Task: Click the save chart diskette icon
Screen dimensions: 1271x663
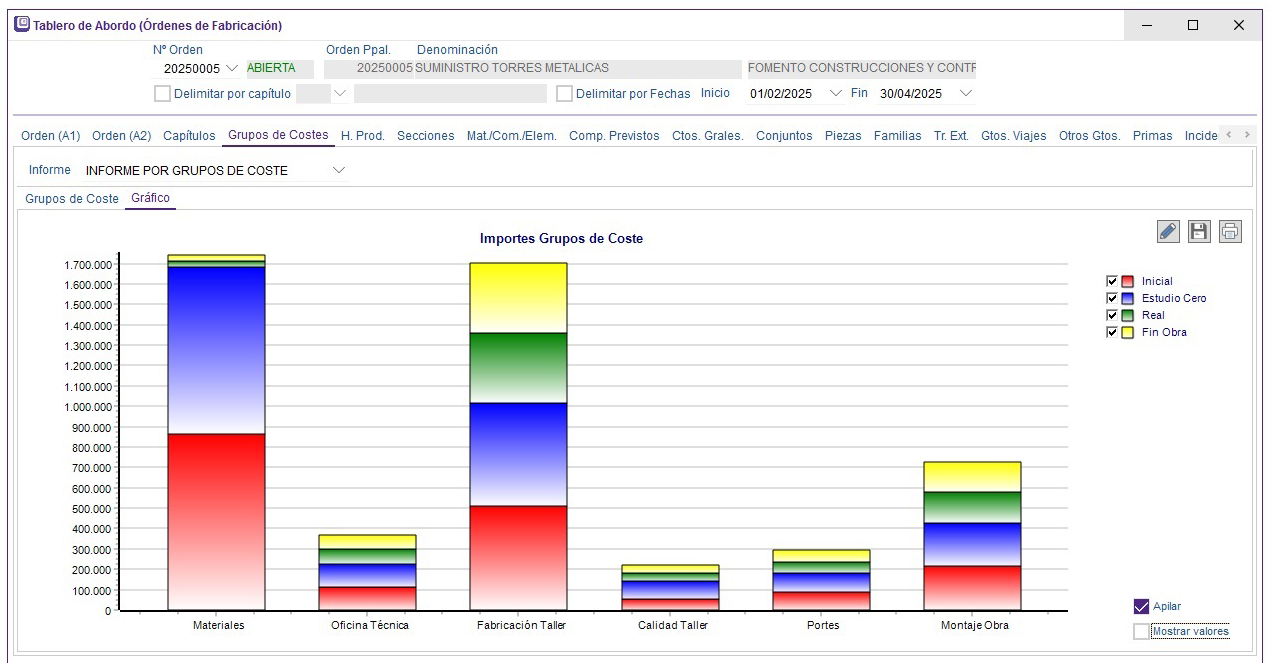Action: pyautogui.click(x=1199, y=231)
